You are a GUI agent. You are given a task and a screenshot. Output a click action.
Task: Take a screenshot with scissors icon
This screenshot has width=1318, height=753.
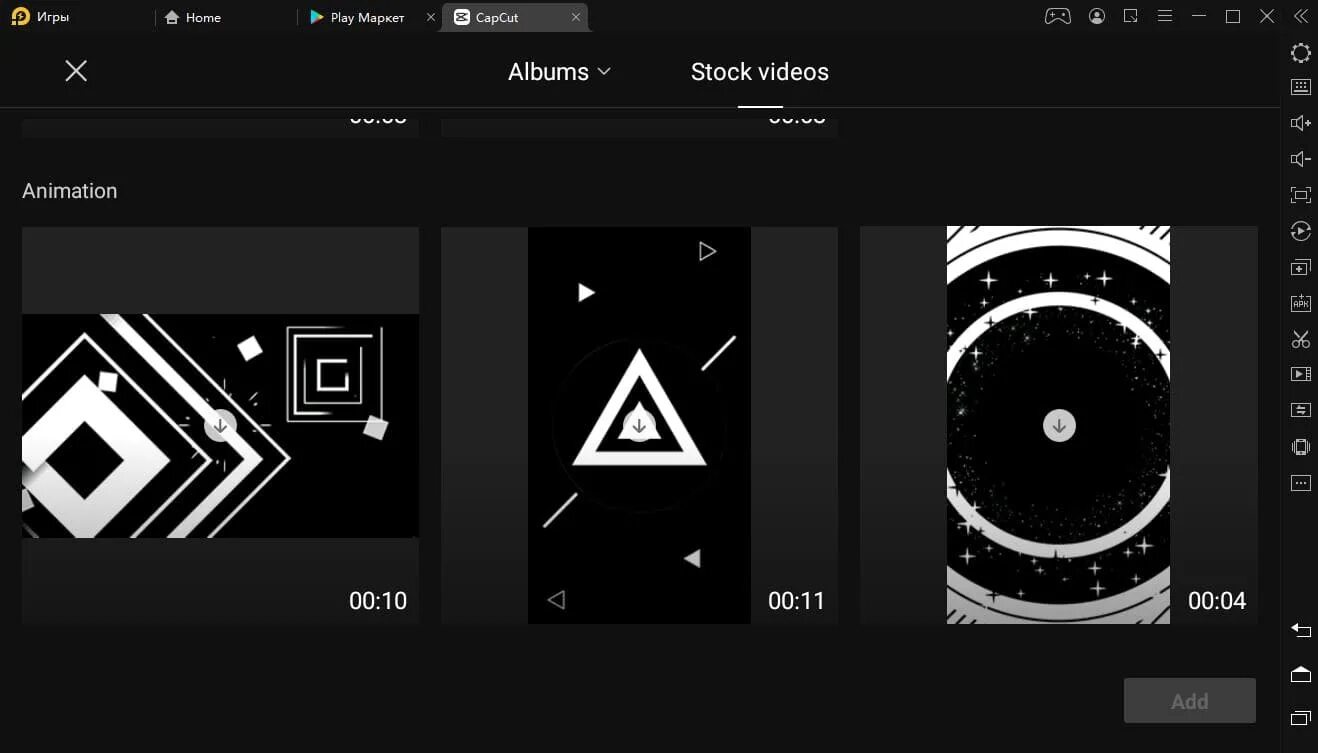(1300, 339)
